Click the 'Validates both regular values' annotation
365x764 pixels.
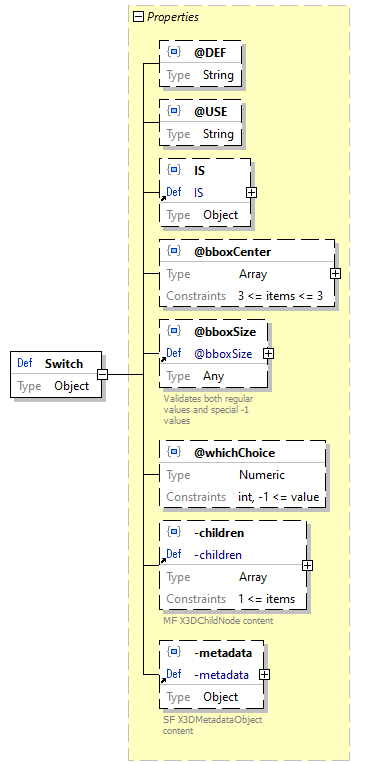click(209, 409)
